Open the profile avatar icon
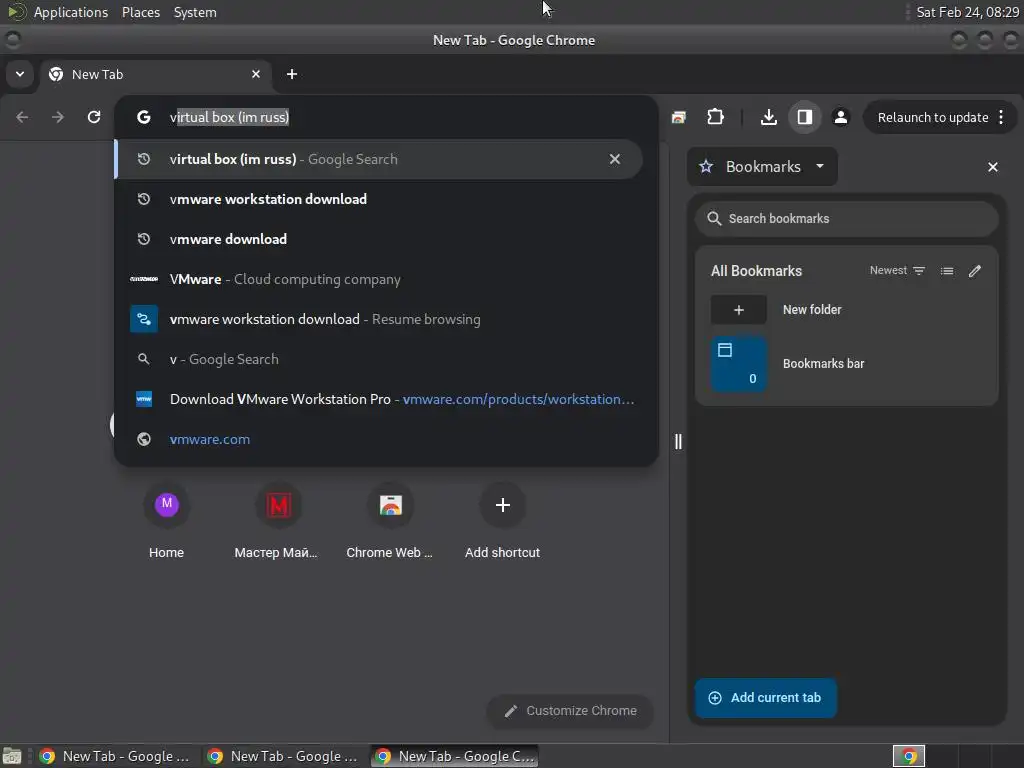Viewport: 1024px width, 768px height. (840, 117)
